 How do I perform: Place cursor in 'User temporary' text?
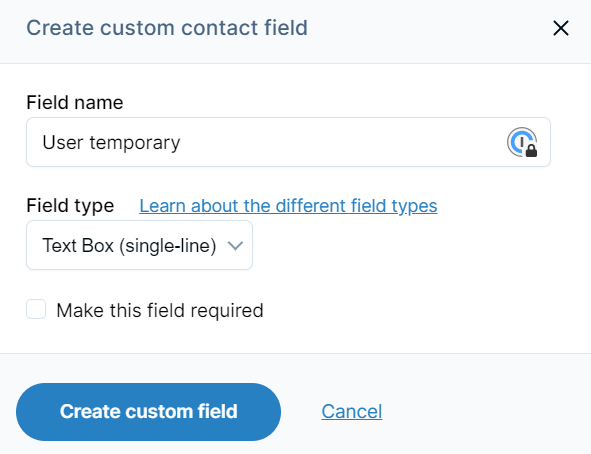(x=112, y=143)
